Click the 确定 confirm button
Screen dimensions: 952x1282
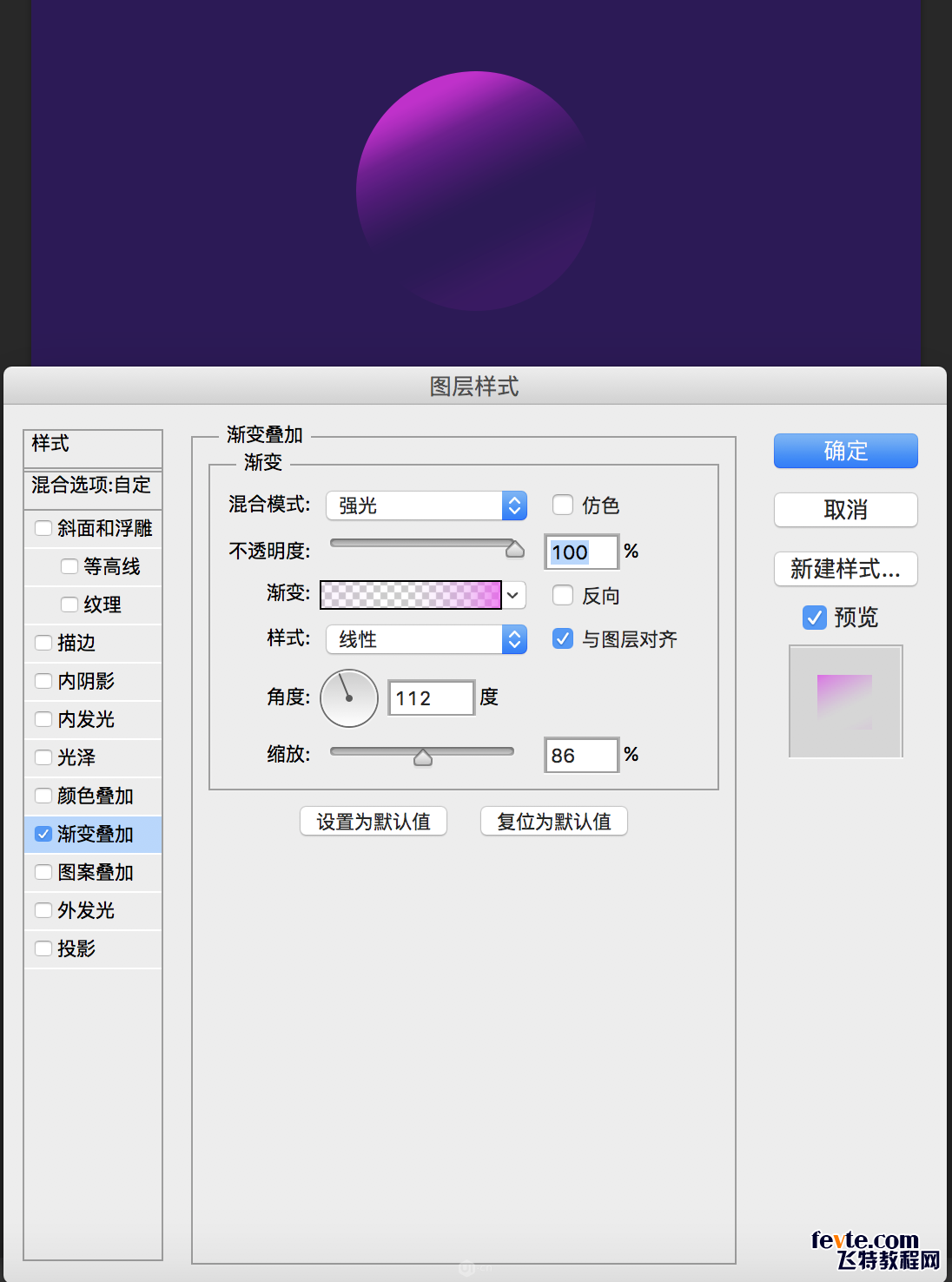tap(845, 451)
